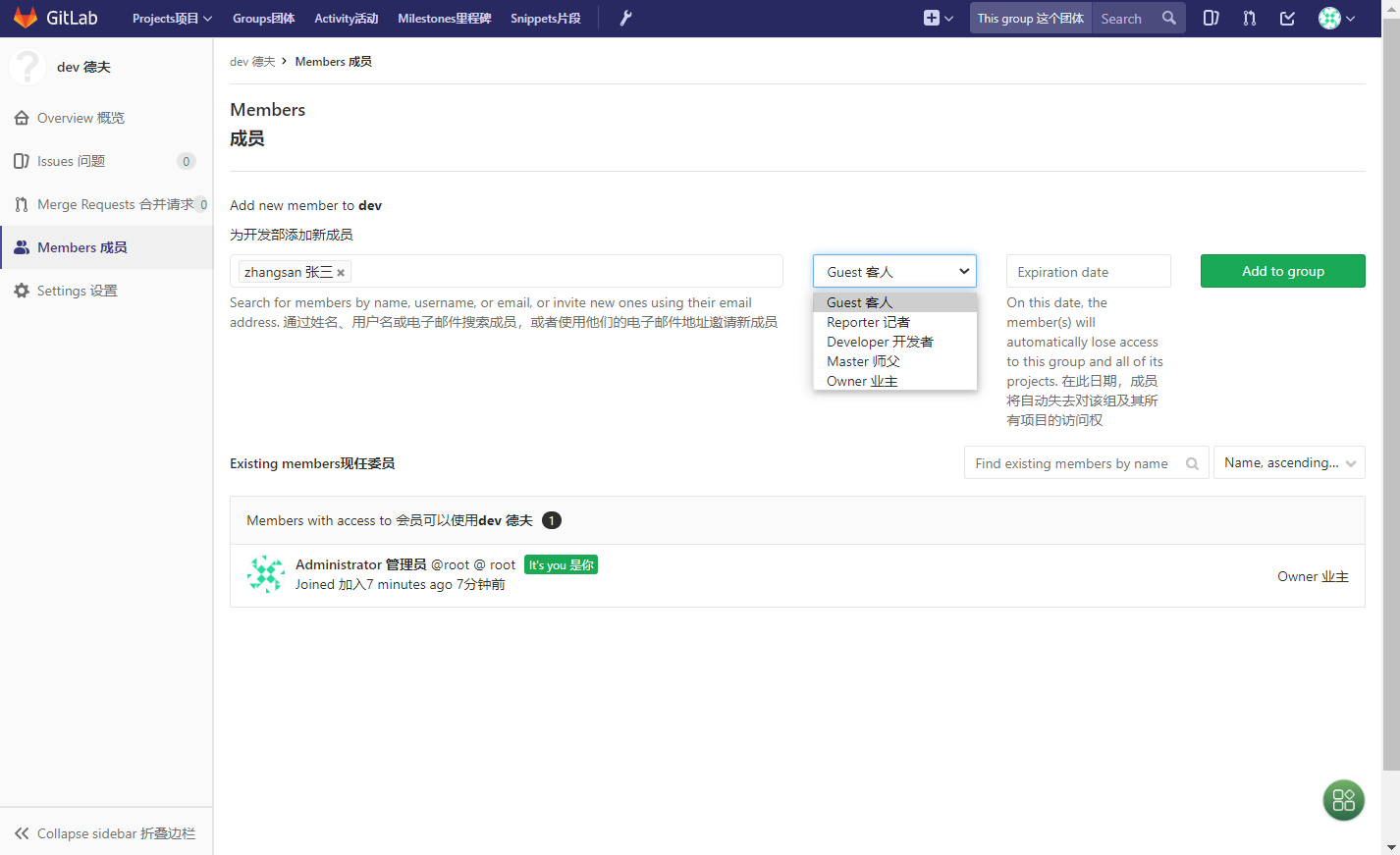Click the search magnifier icon in navbar
The height and width of the screenshot is (855, 1400).
pyautogui.click(x=1168, y=18)
